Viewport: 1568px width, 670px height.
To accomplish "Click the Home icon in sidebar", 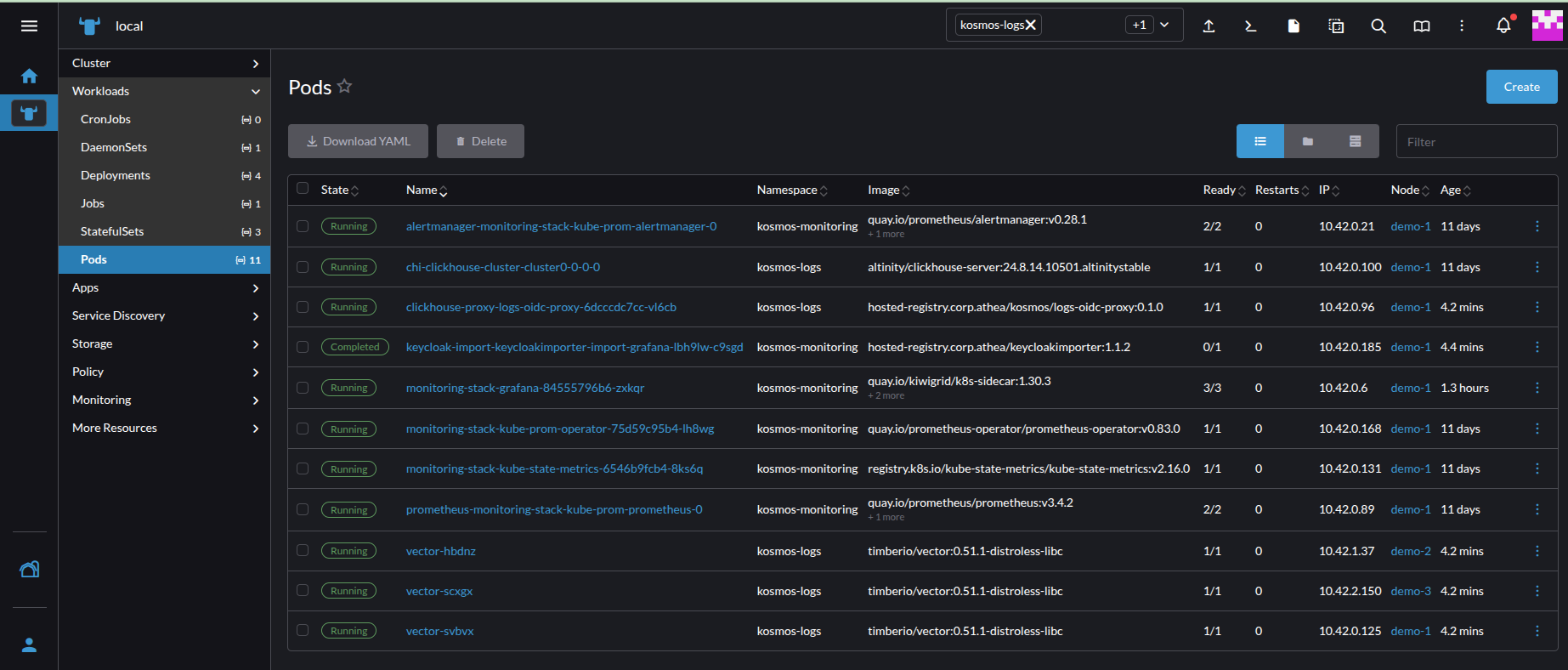I will [x=29, y=77].
